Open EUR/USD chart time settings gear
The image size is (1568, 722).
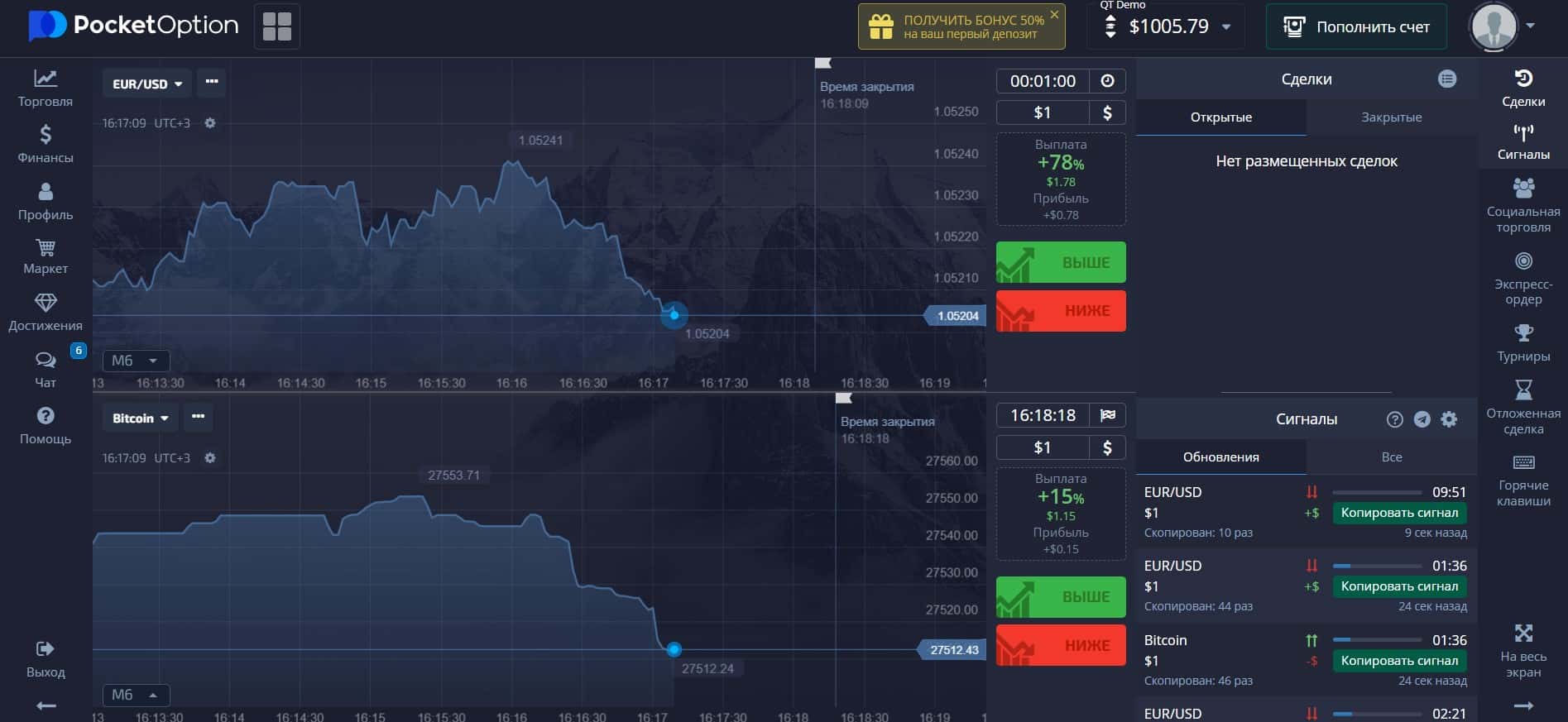click(210, 122)
